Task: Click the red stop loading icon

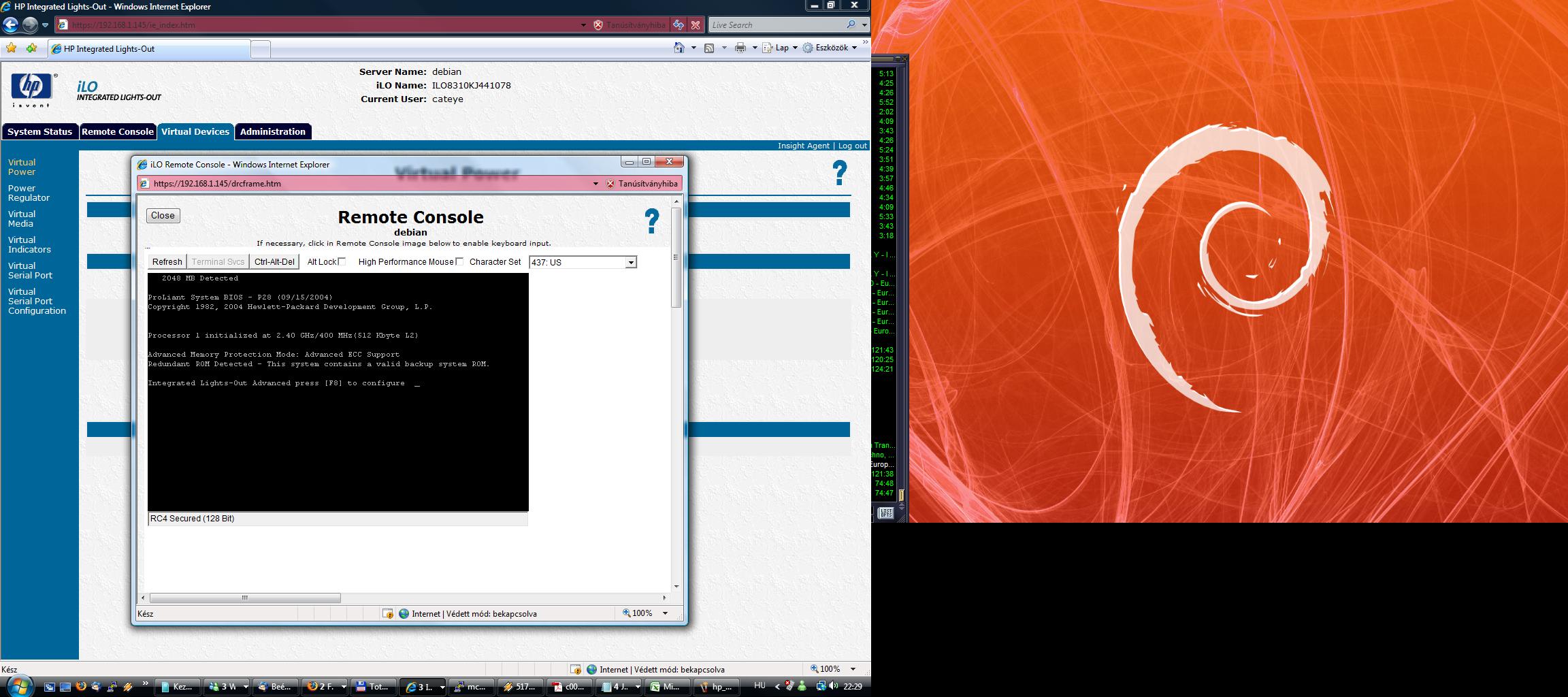Action: pos(696,25)
